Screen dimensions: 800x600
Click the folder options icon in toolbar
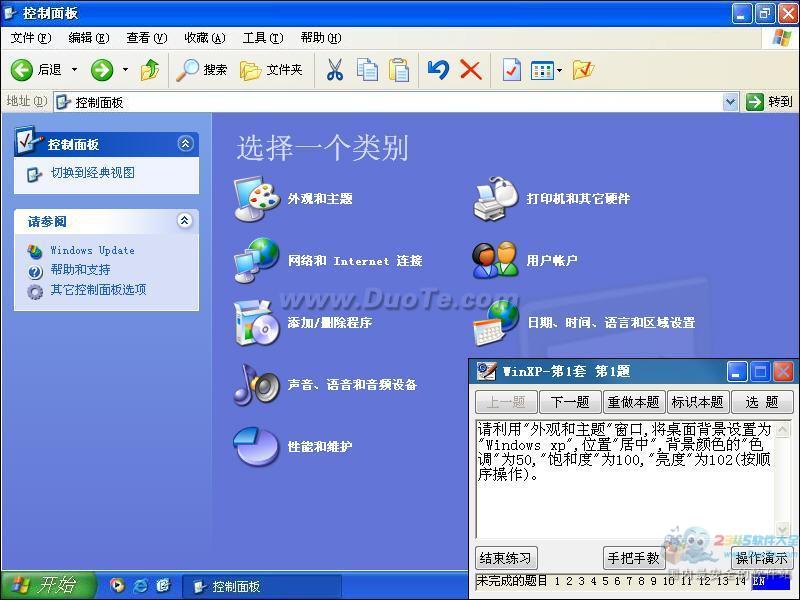pyautogui.click(x=583, y=70)
